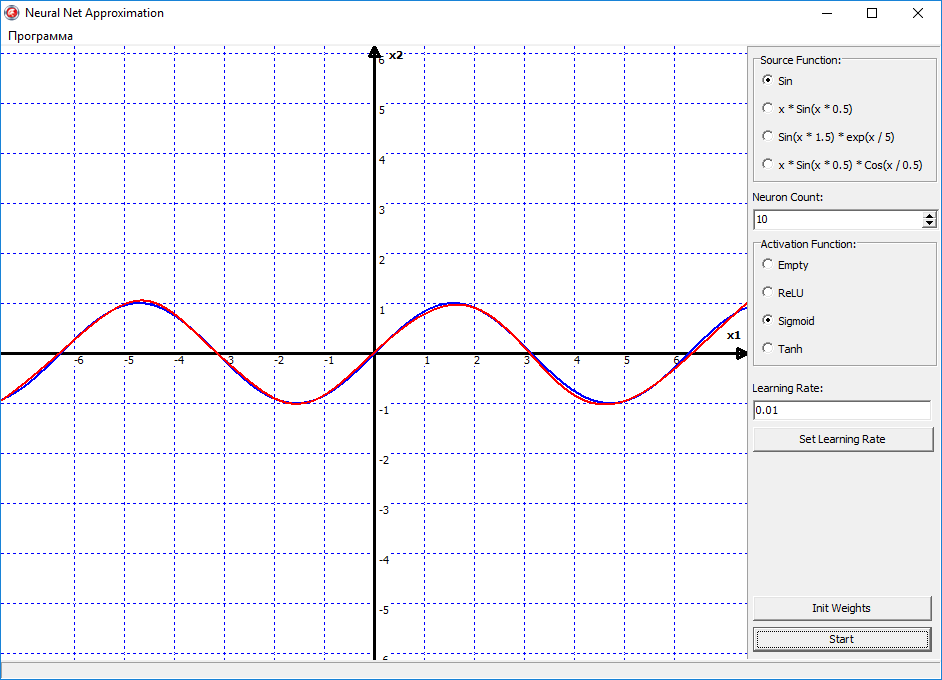Image resolution: width=942 pixels, height=680 pixels.
Task: Minimize the Neural Net Approximation window
Action: point(827,13)
